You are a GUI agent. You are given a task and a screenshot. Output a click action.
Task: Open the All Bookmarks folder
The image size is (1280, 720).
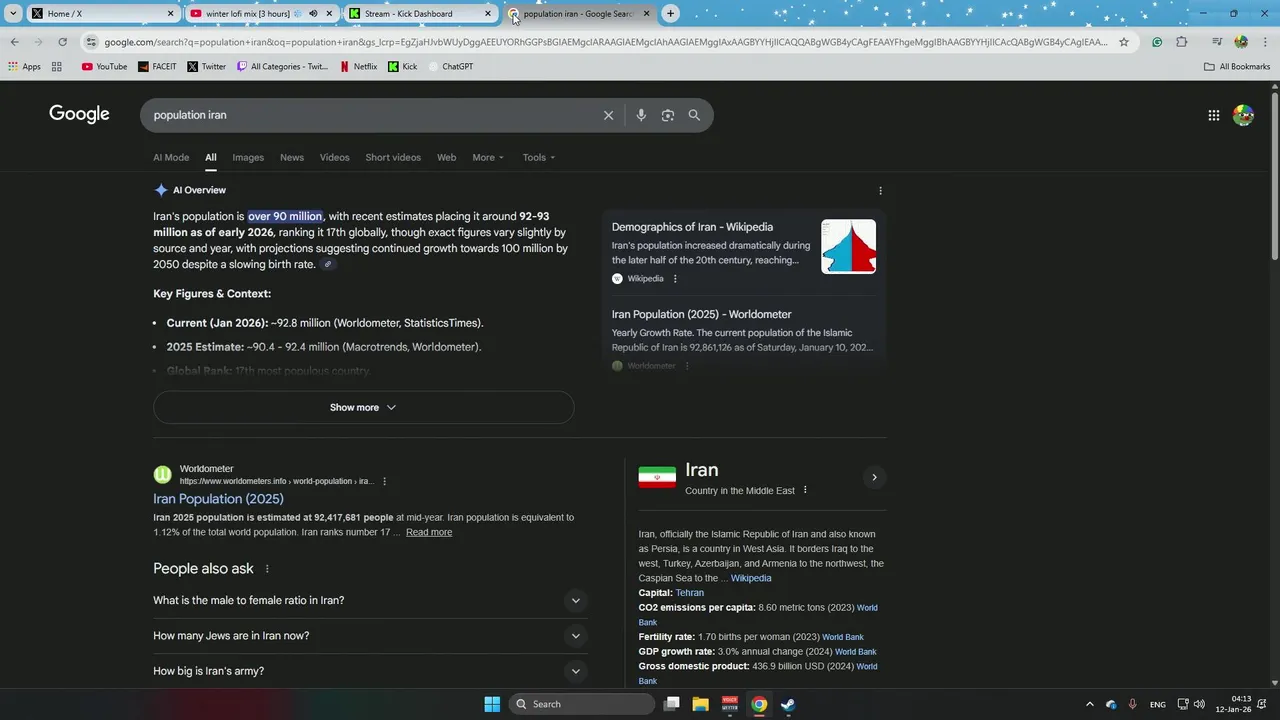click(1237, 67)
